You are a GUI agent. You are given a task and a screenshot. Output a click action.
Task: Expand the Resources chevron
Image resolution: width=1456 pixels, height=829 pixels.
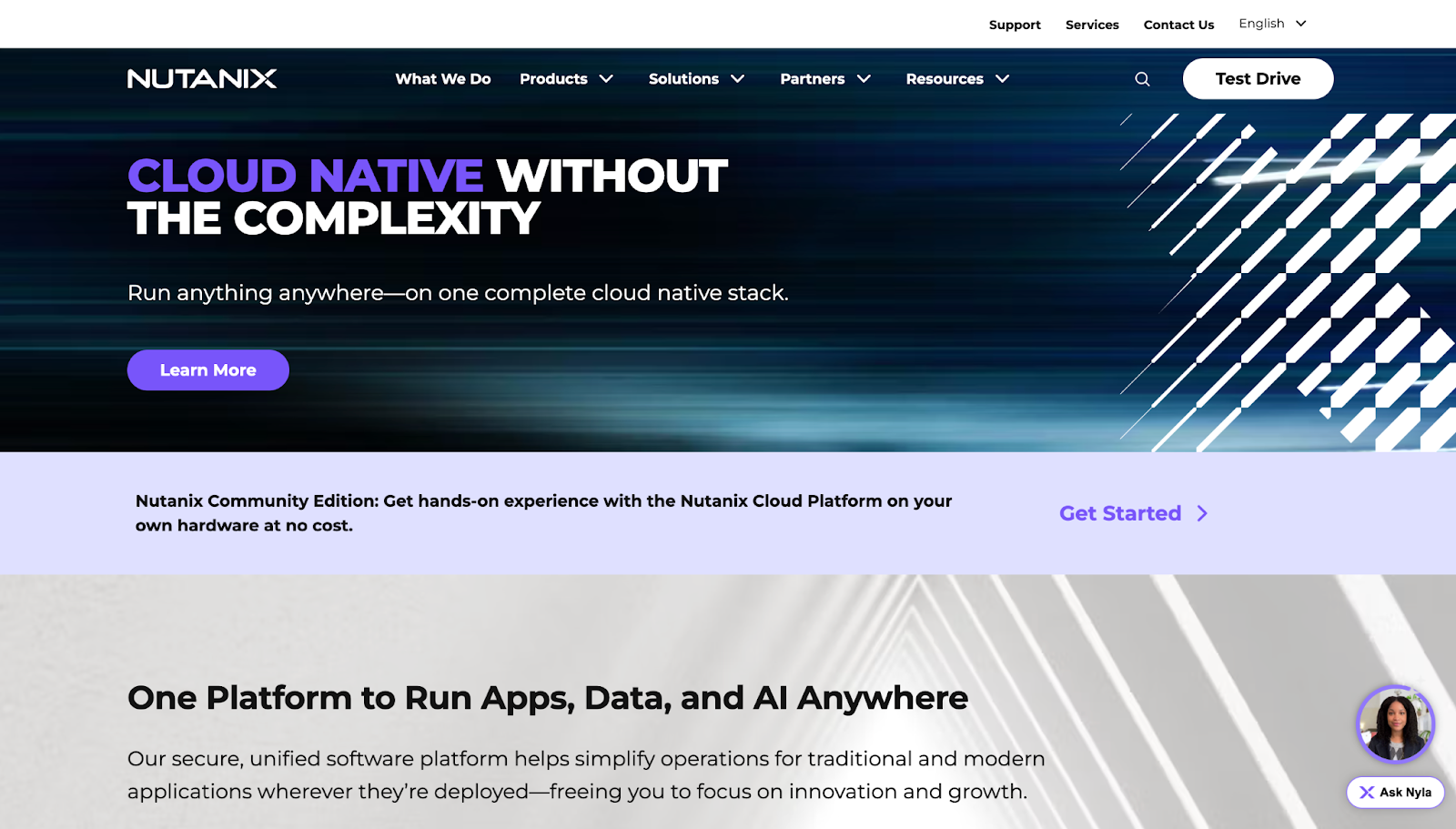point(1003,79)
